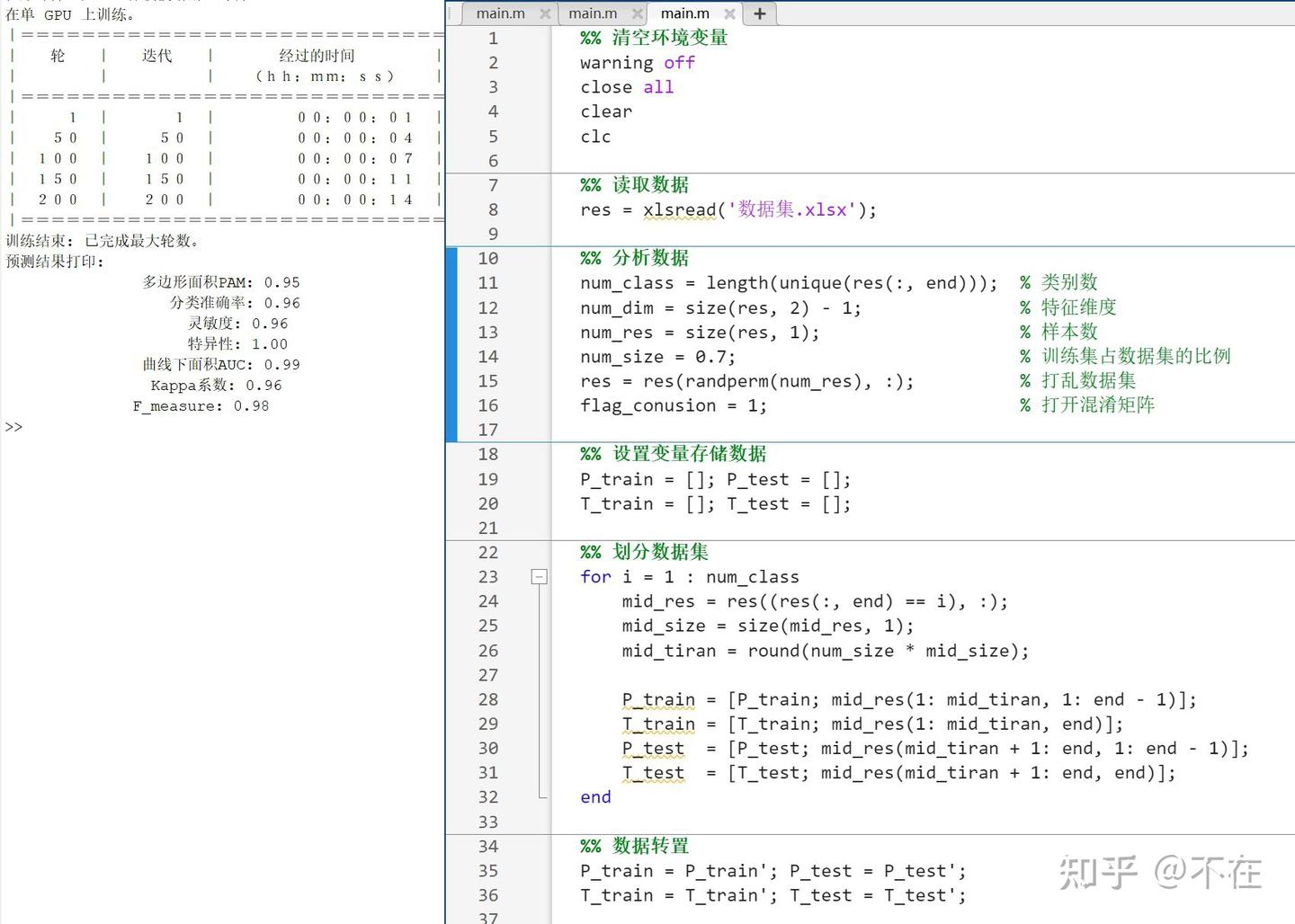The height and width of the screenshot is (924, 1295).
Task: Click '训练结束: 已完成最大轮数。' message
Action: [x=104, y=241]
